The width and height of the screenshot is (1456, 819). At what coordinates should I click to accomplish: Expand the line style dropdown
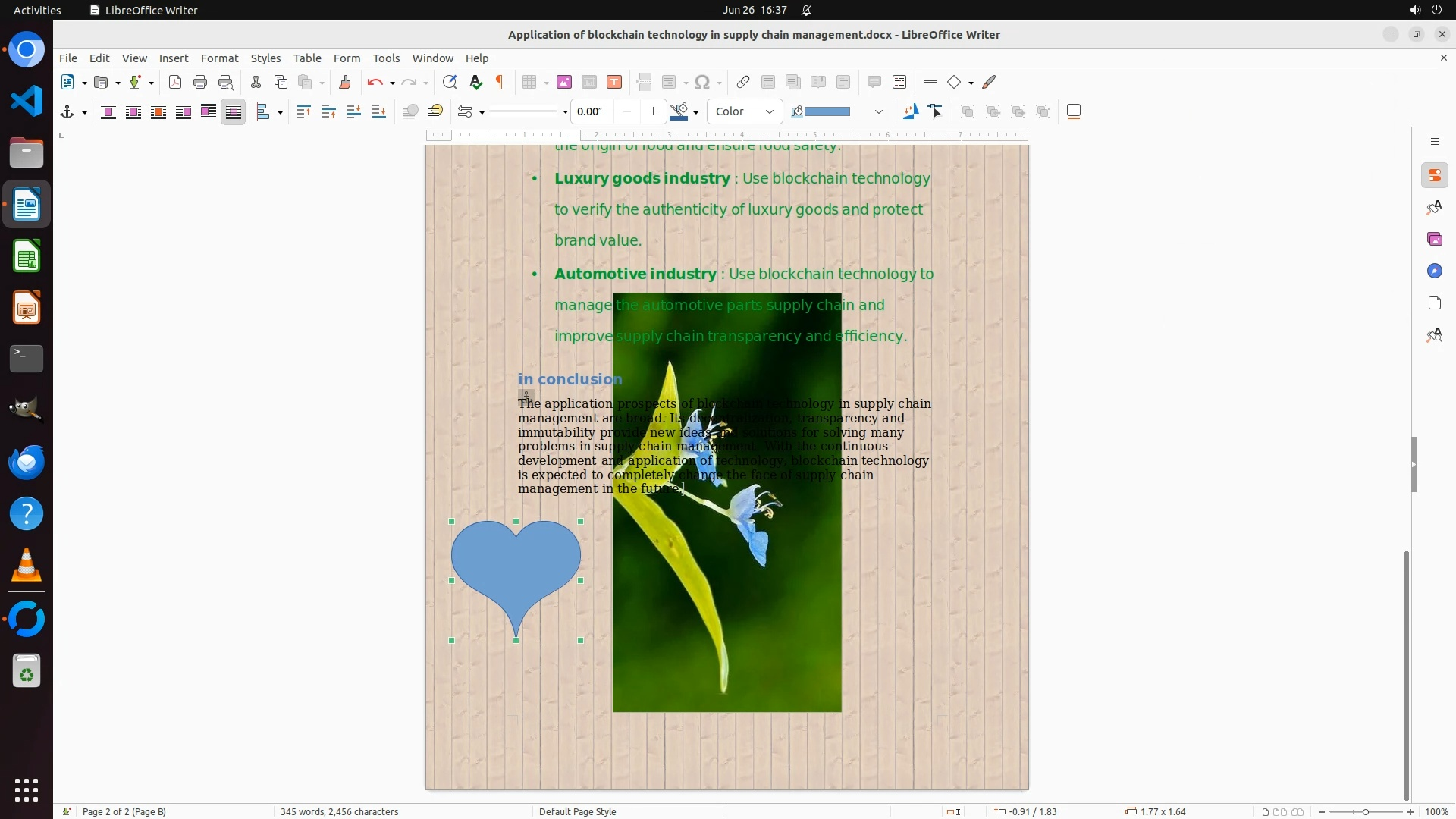[565, 112]
